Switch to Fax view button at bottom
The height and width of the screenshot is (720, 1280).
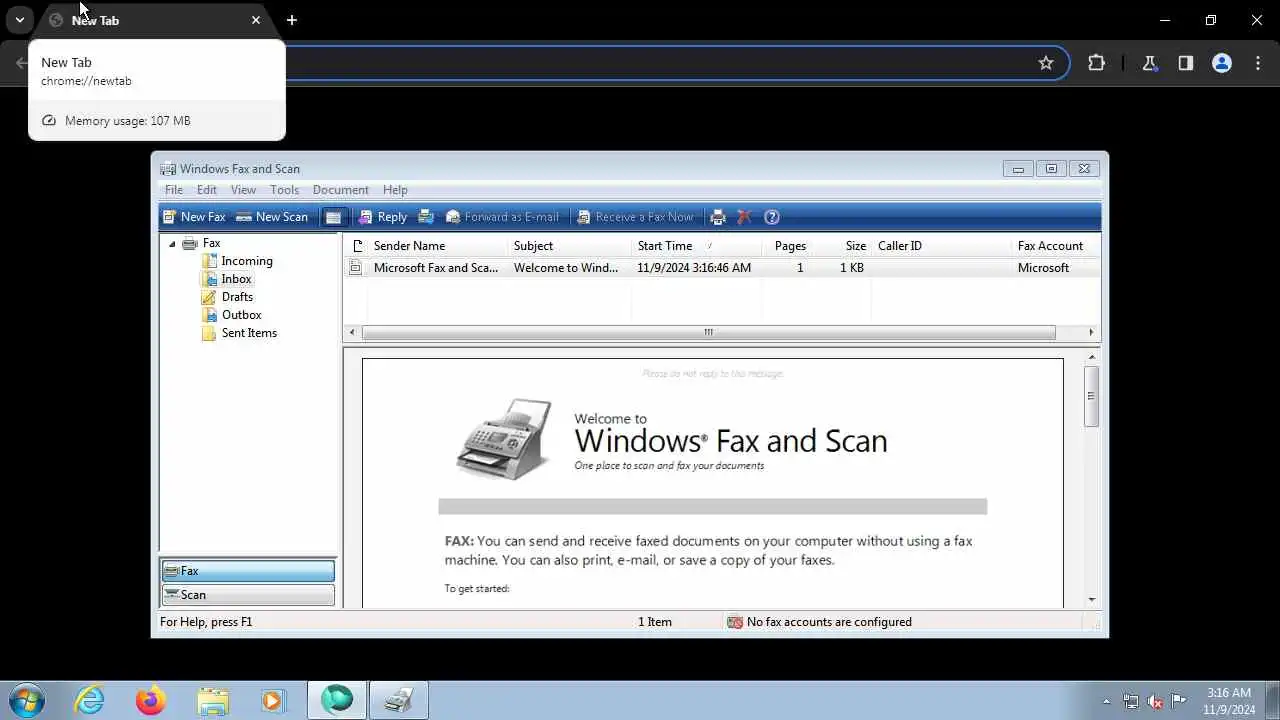point(248,571)
